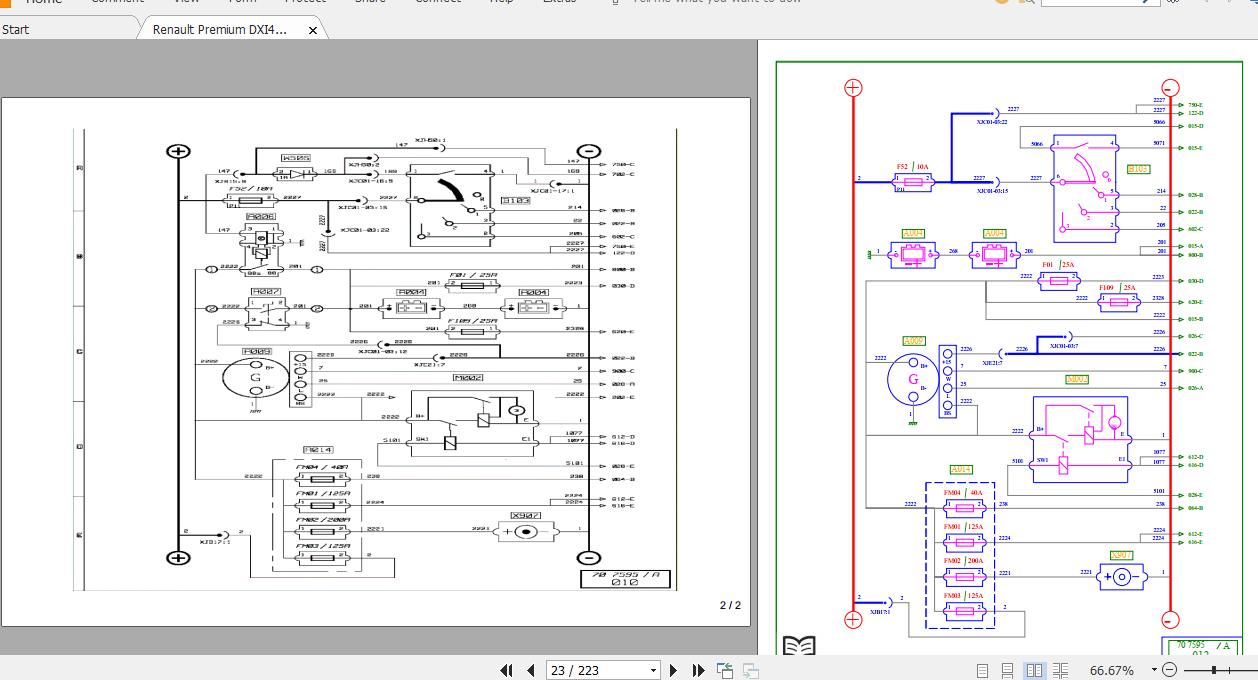Jump to the last page
Viewport: 1258px width, 680px height.
coord(699,670)
